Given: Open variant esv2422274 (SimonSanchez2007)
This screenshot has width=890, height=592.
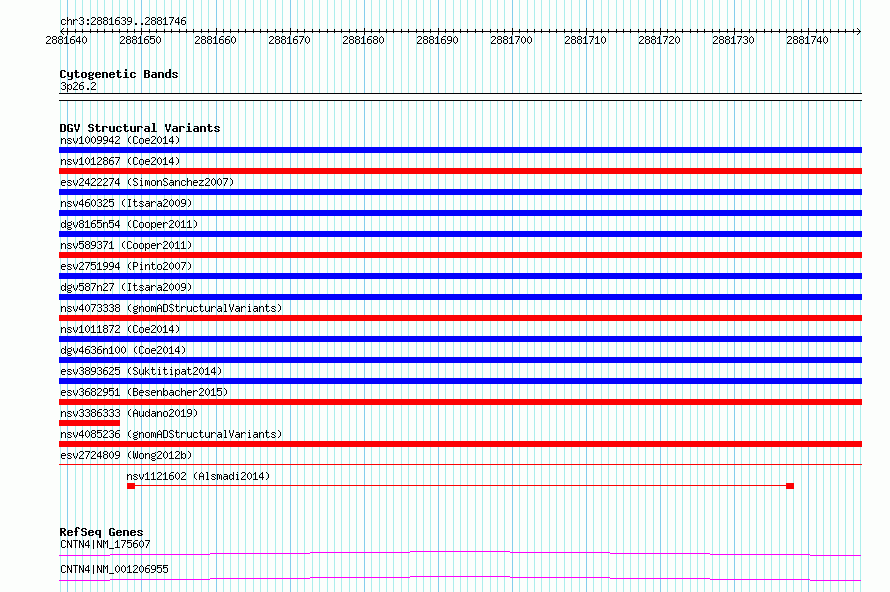Looking at the screenshot, I should (x=147, y=182).
